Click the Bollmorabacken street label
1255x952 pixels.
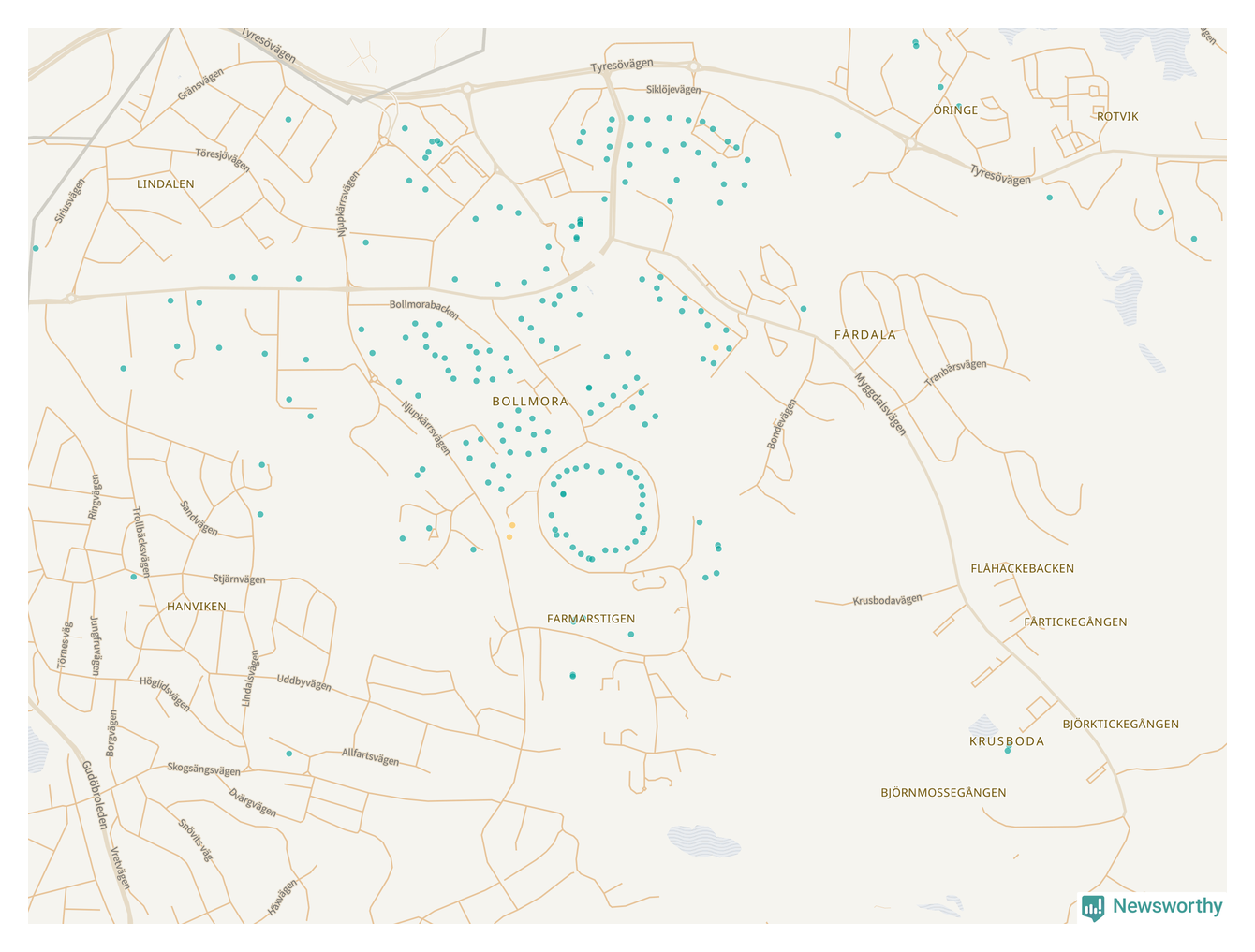click(x=424, y=308)
